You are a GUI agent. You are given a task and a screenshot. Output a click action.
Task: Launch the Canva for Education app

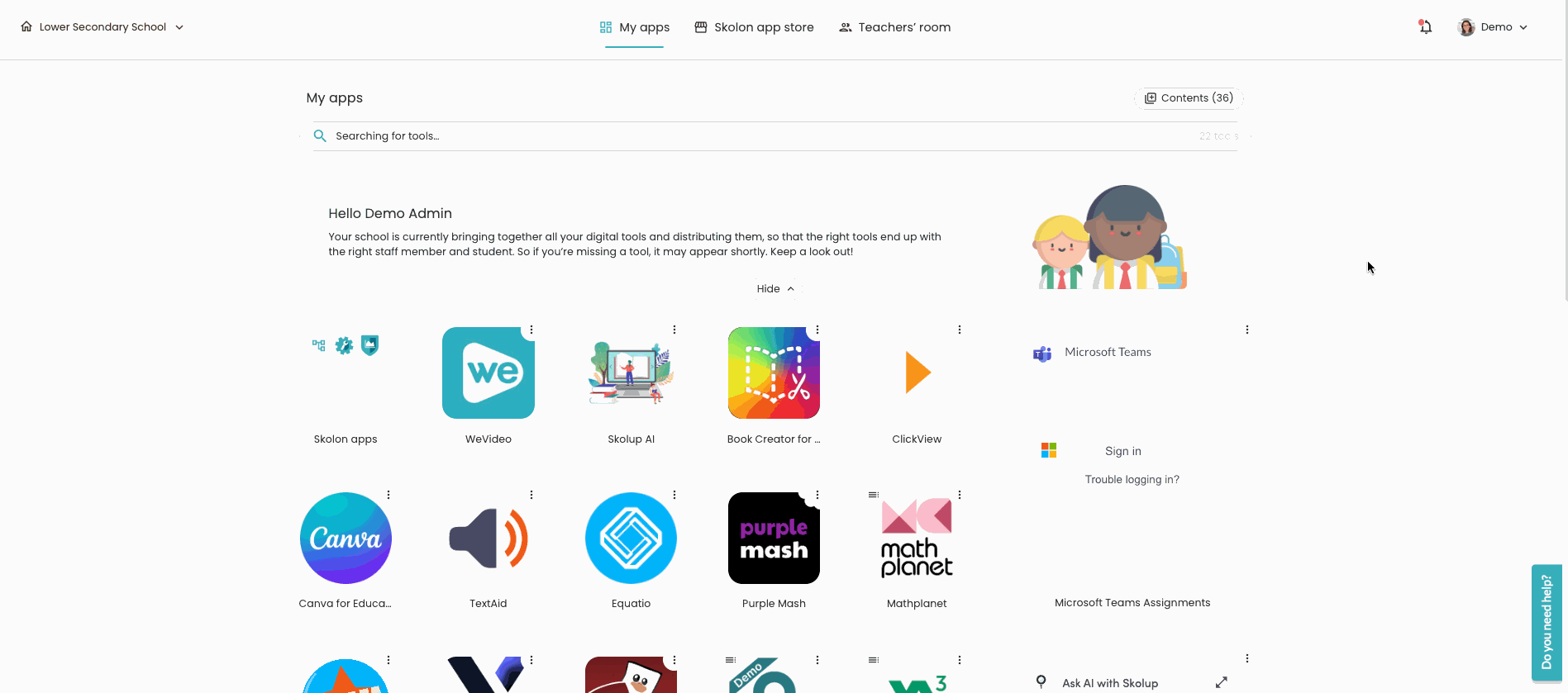click(x=346, y=539)
